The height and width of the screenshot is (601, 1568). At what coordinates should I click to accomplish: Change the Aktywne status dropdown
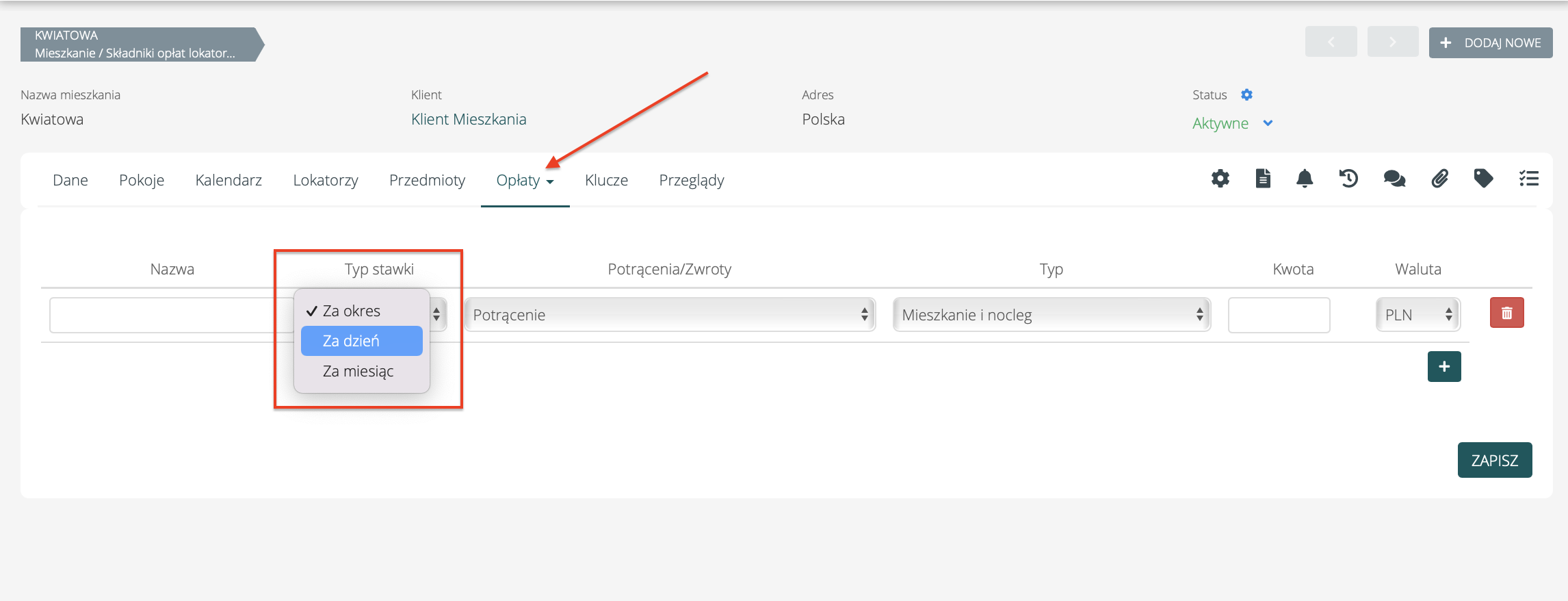pyautogui.click(x=1232, y=124)
